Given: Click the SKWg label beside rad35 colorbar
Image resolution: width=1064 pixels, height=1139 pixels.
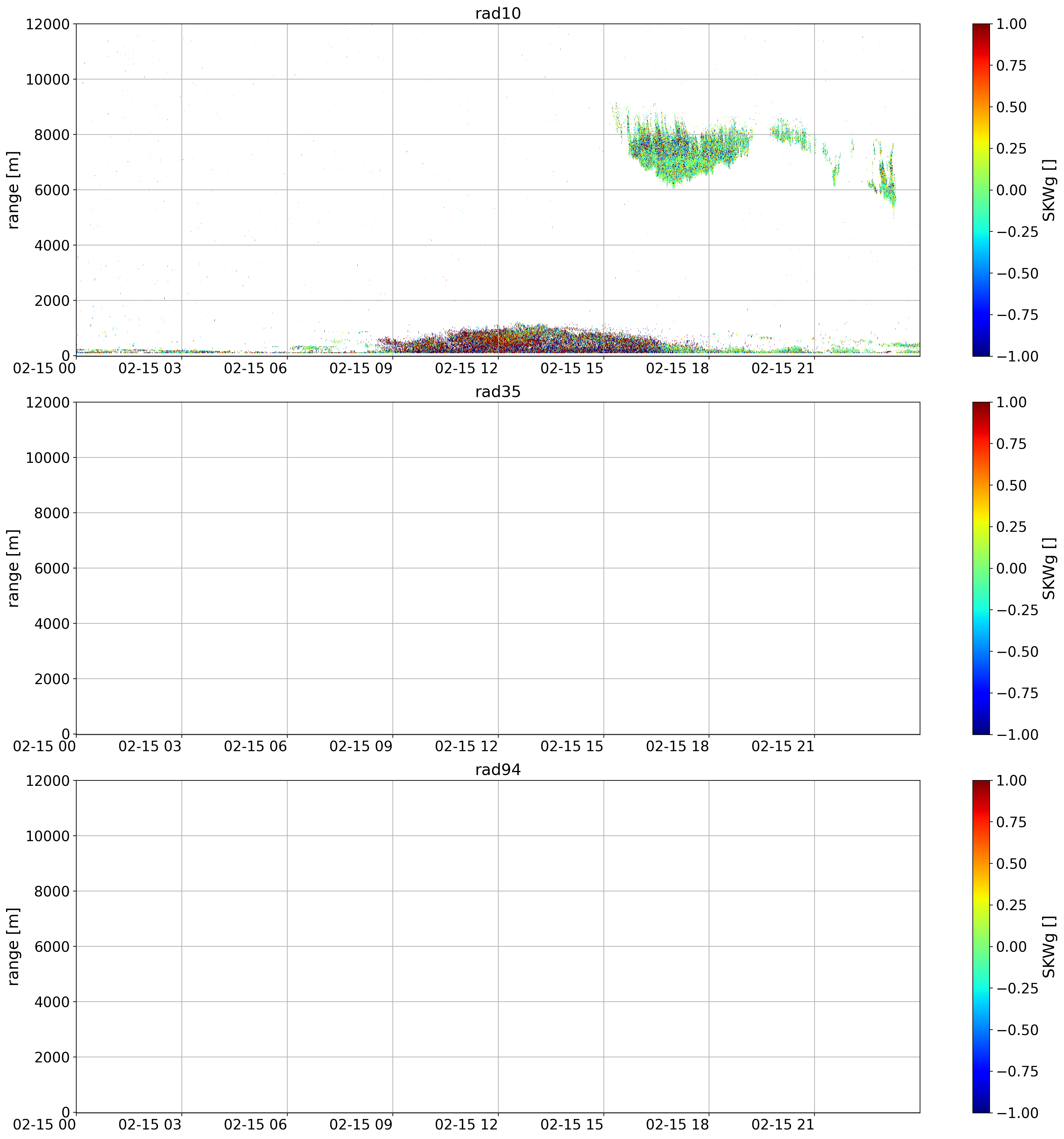Looking at the screenshot, I should (x=1048, y=568).
